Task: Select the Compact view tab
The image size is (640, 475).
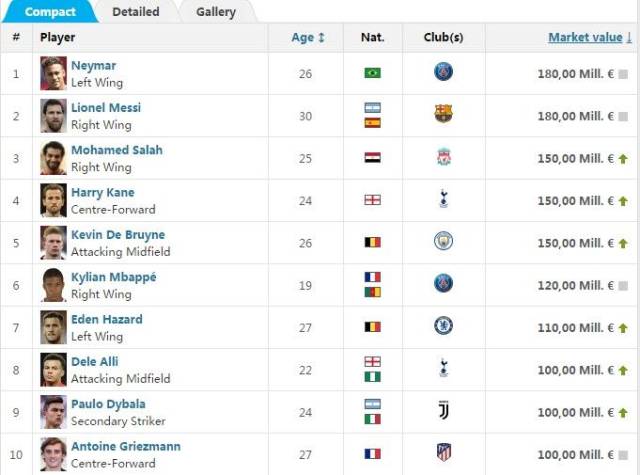Action: (50, 12)
